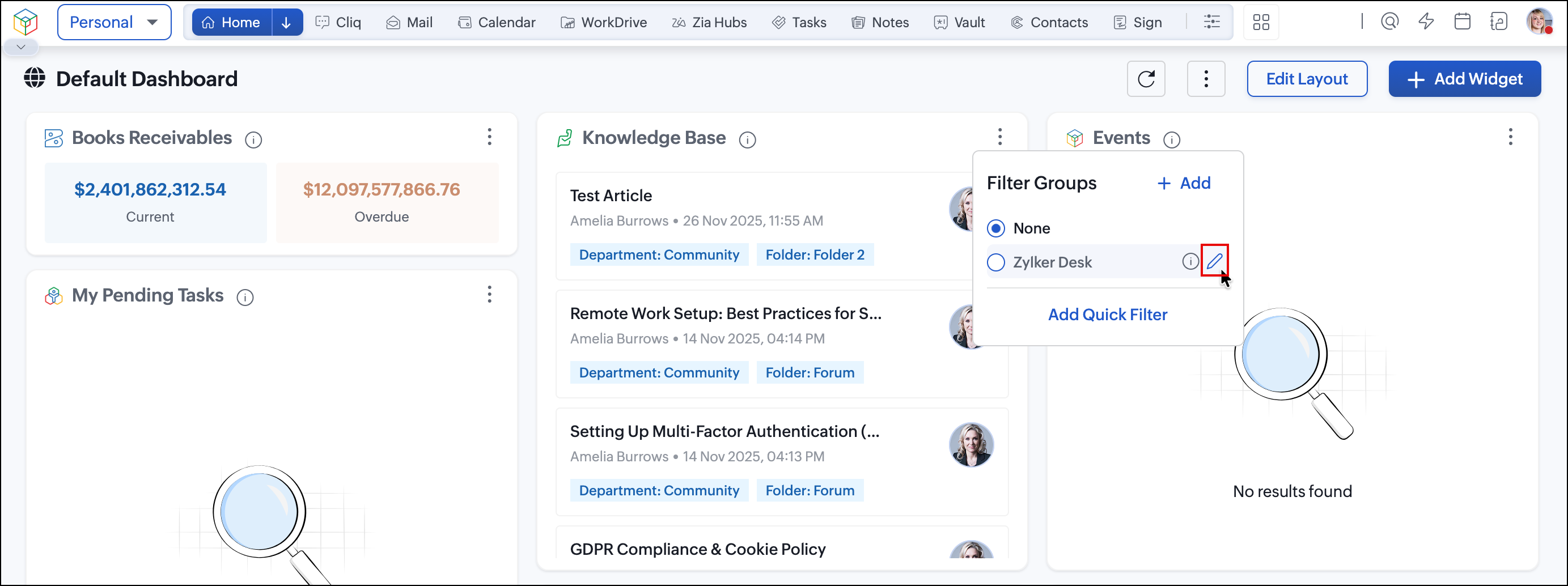Click the My Pending Tasks widget icon
The height and width of the screenshot is (586, 1568).
[53, 296]
